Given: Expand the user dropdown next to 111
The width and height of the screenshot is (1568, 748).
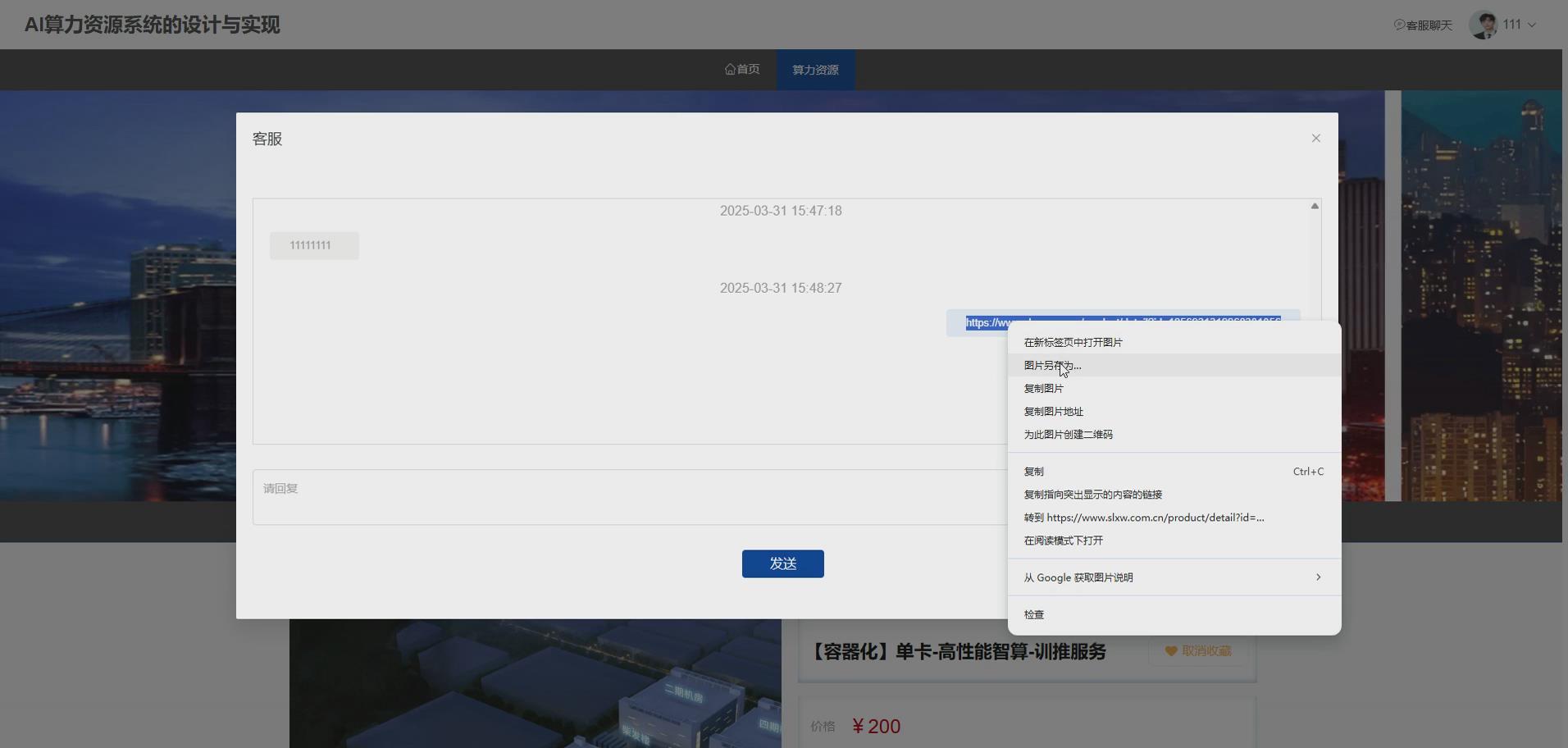Looking at the screenshot, I should pyautogui.click(x=1532, y=24).
